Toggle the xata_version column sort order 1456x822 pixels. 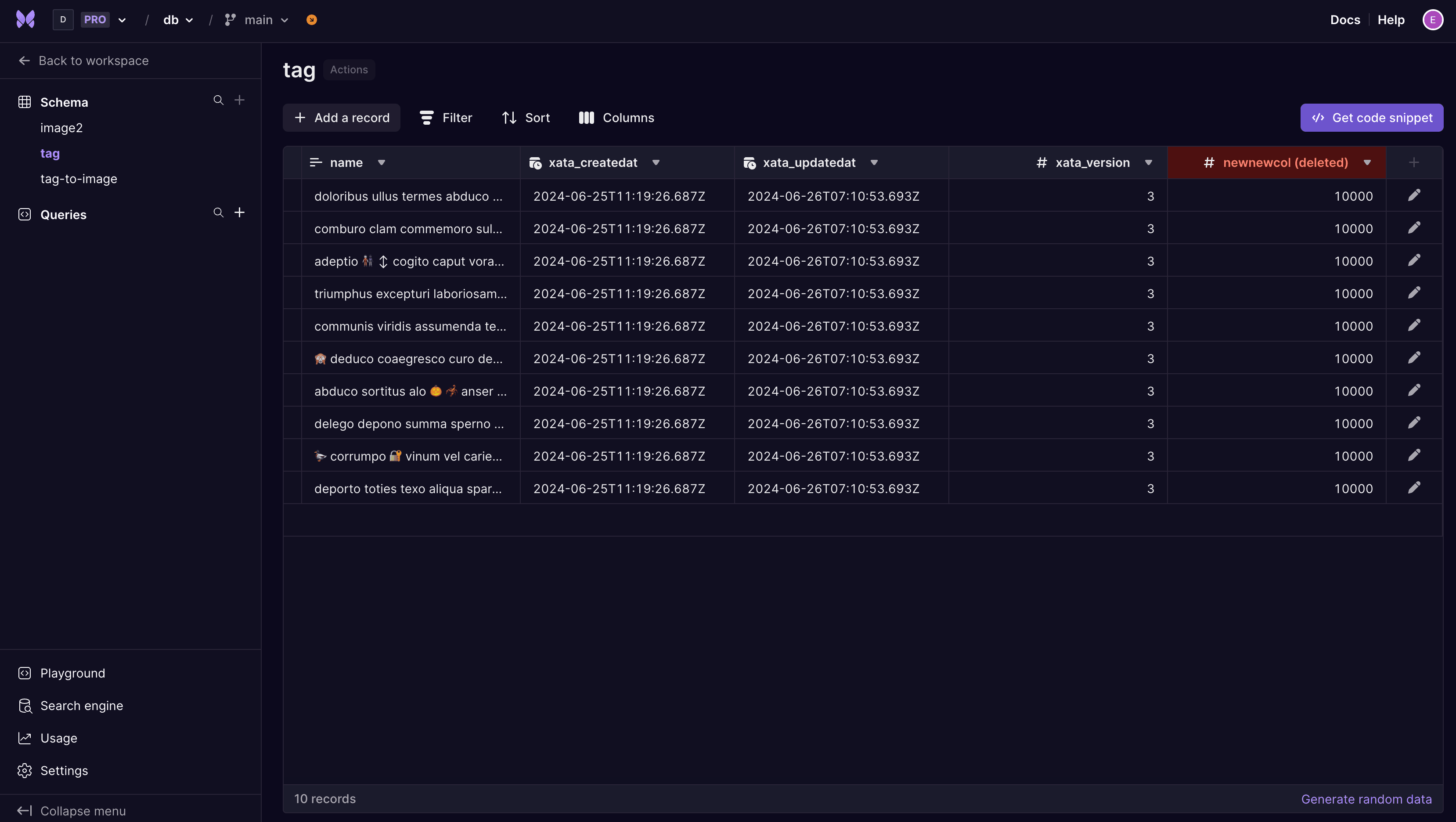[x=1148, y=162]
